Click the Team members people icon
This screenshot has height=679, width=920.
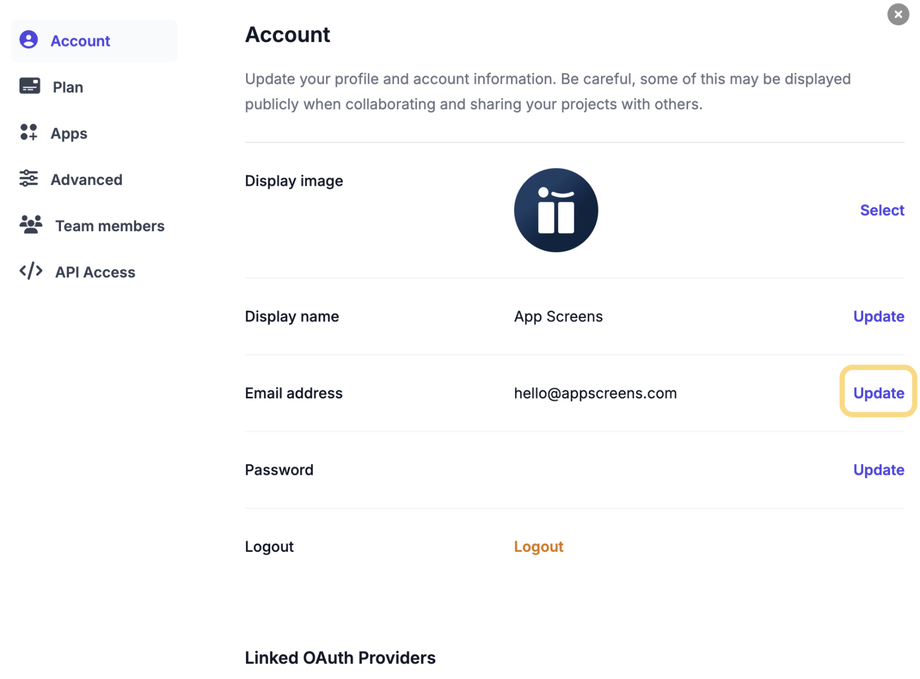click(x=31, y=225)
